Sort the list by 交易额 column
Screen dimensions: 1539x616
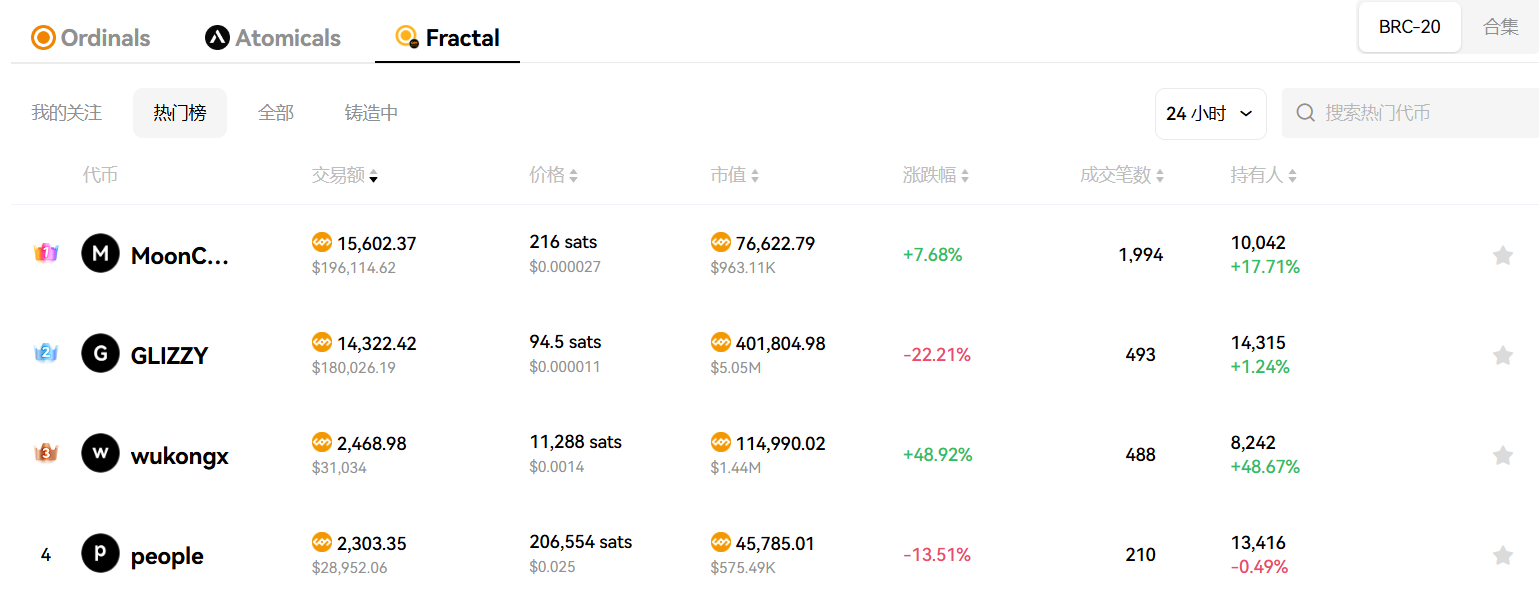[x=344, y=176]
